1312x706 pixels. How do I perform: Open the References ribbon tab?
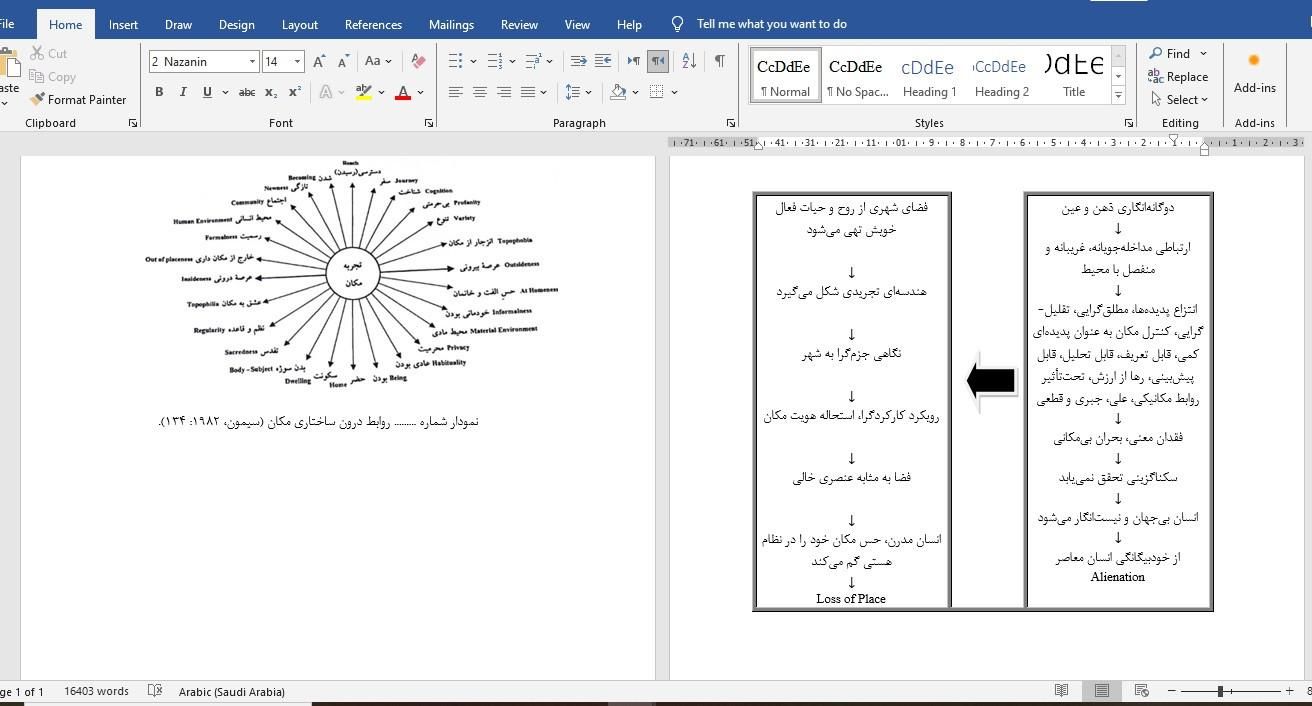pyautogui.click(x=373, y=24)
